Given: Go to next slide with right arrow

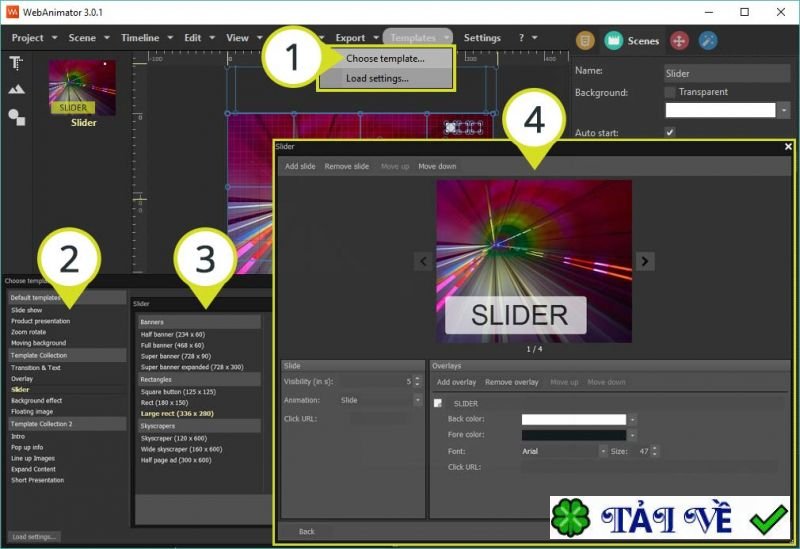Looking at the screenshot, I should point(645,261).
